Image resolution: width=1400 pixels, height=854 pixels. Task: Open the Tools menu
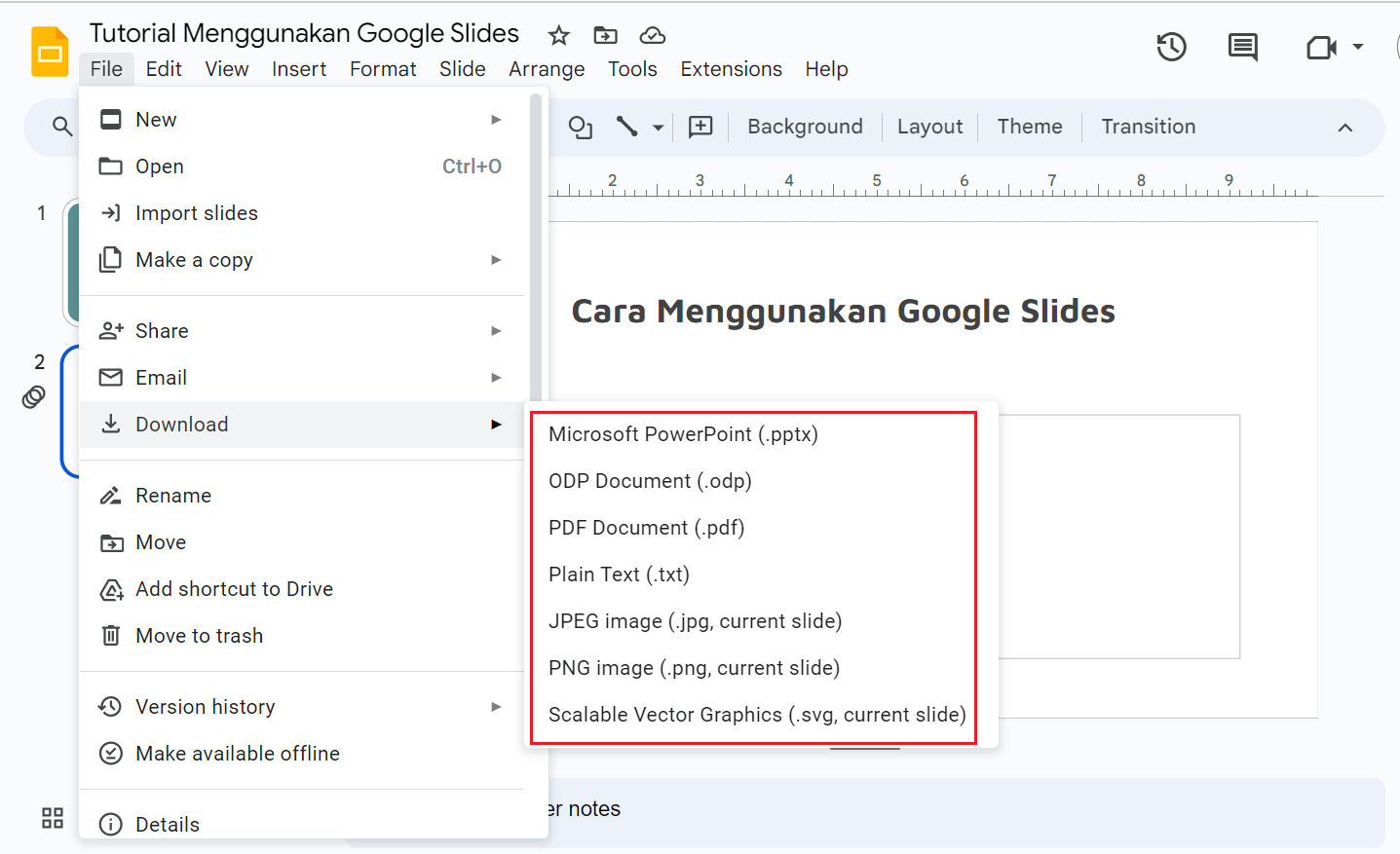[x=632, y=68]
